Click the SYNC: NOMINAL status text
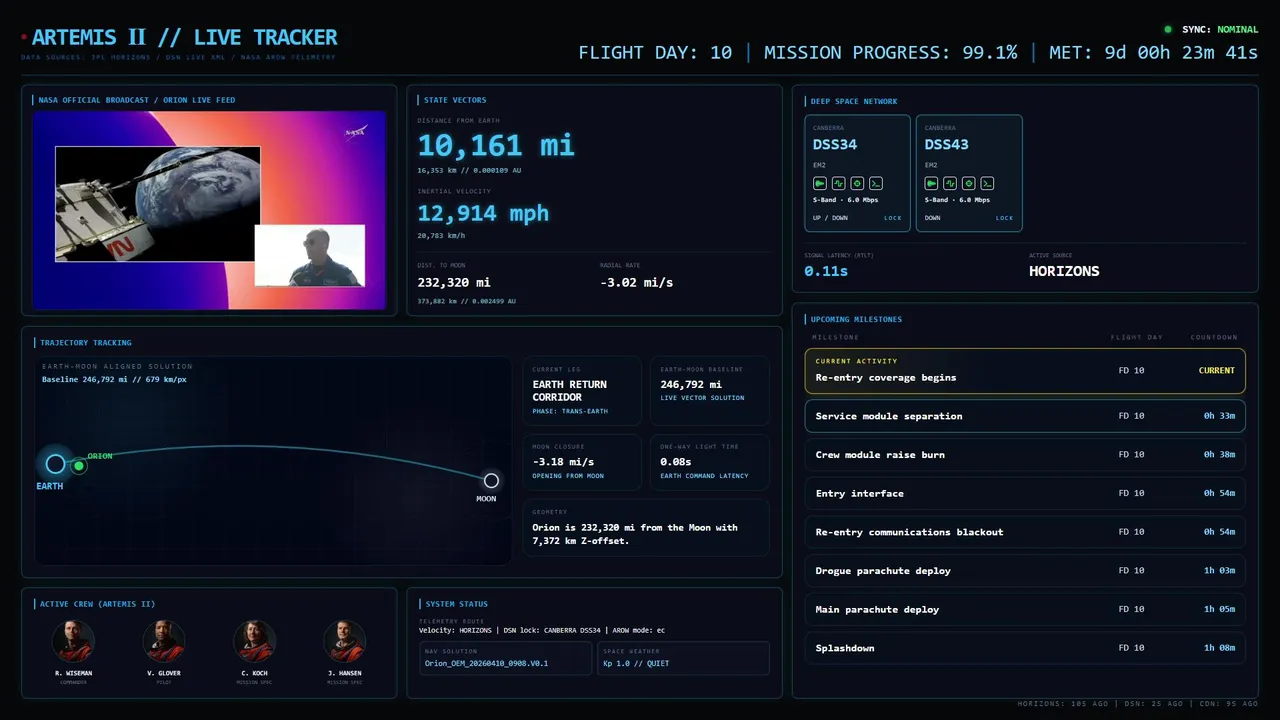 [x=1220, y=30]
